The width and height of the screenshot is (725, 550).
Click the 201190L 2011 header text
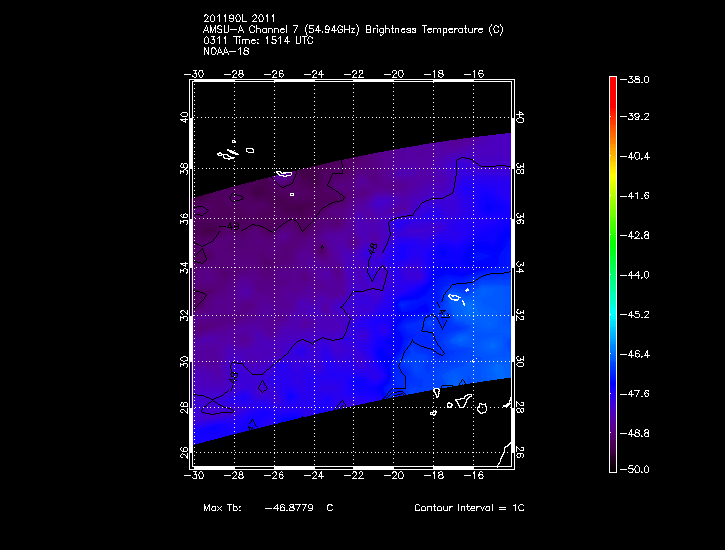tap(240, 19)
